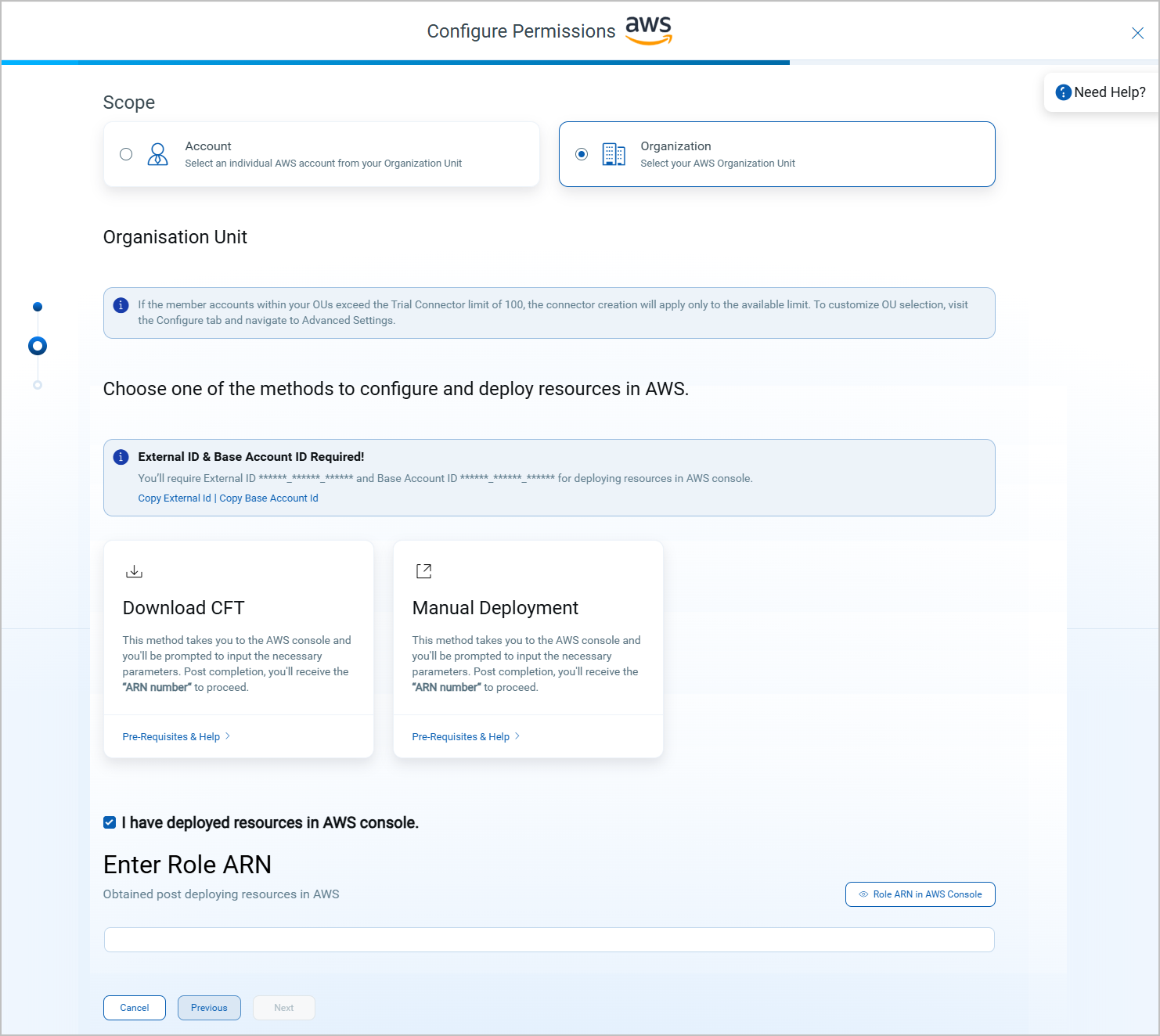Image resolution: width=1160 pixels, height=1036 pixels.
Task: Click the Copy Base Account Id link
Action: 268,498
